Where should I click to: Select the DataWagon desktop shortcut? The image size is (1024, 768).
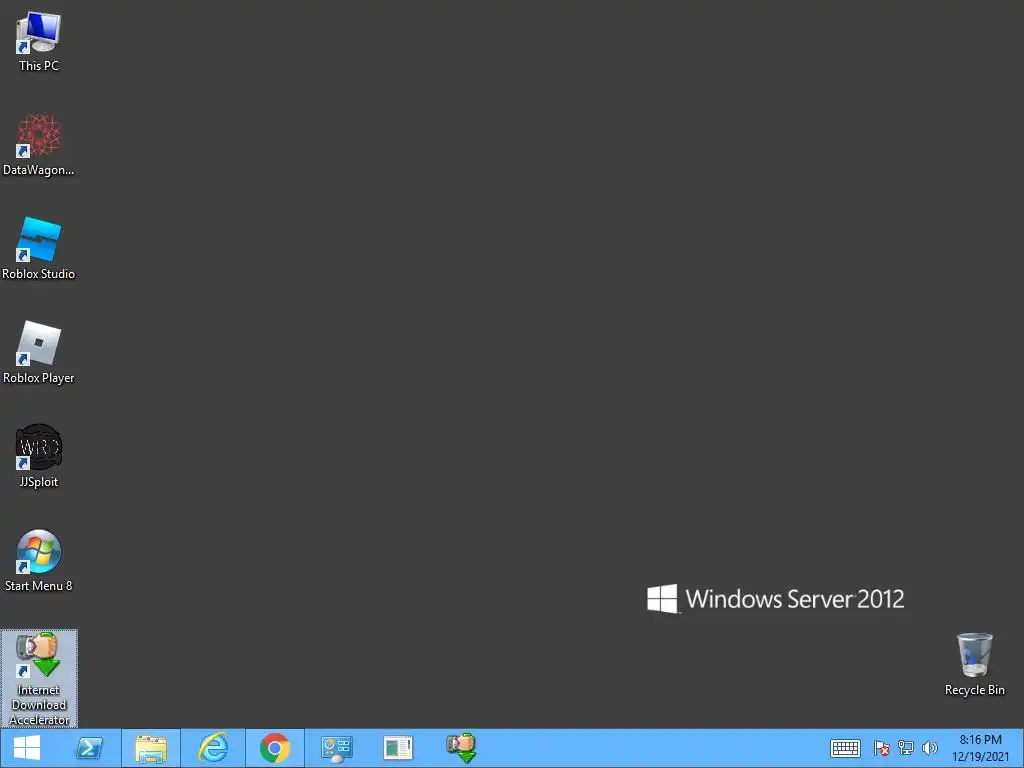tap(39, 145)
